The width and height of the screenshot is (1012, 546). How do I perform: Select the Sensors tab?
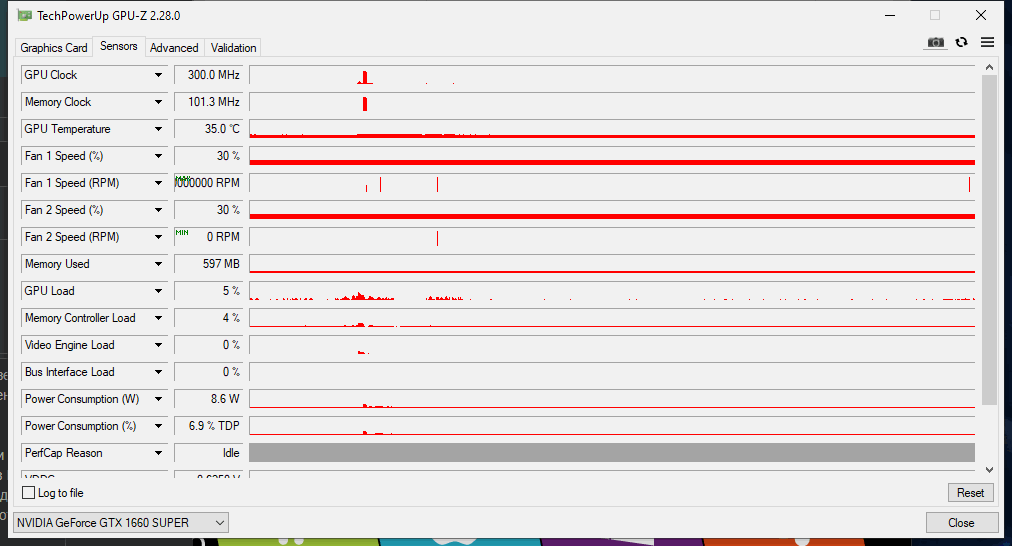click(119, 46)
